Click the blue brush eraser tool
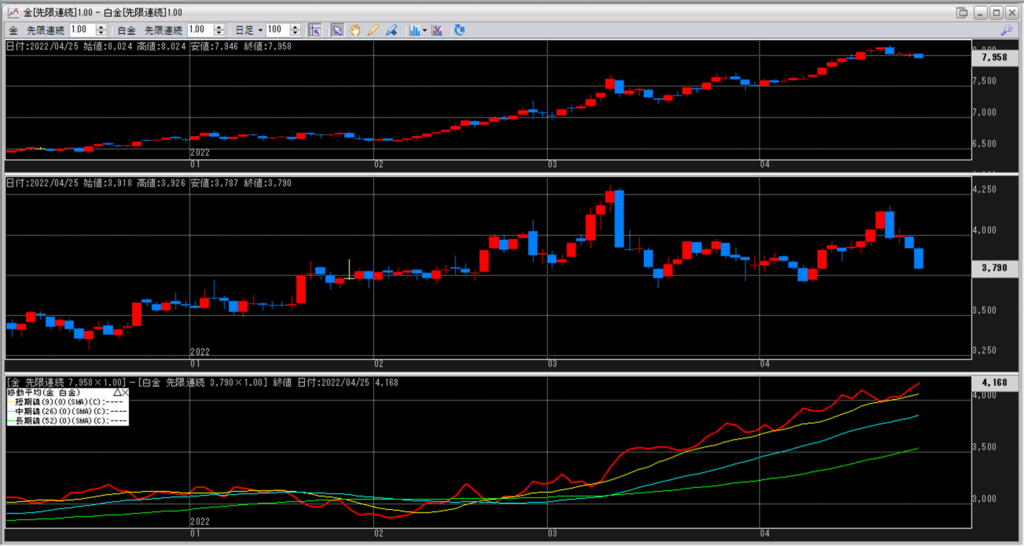The width and height of the screenshot is (1024, 546). (391, 30)
